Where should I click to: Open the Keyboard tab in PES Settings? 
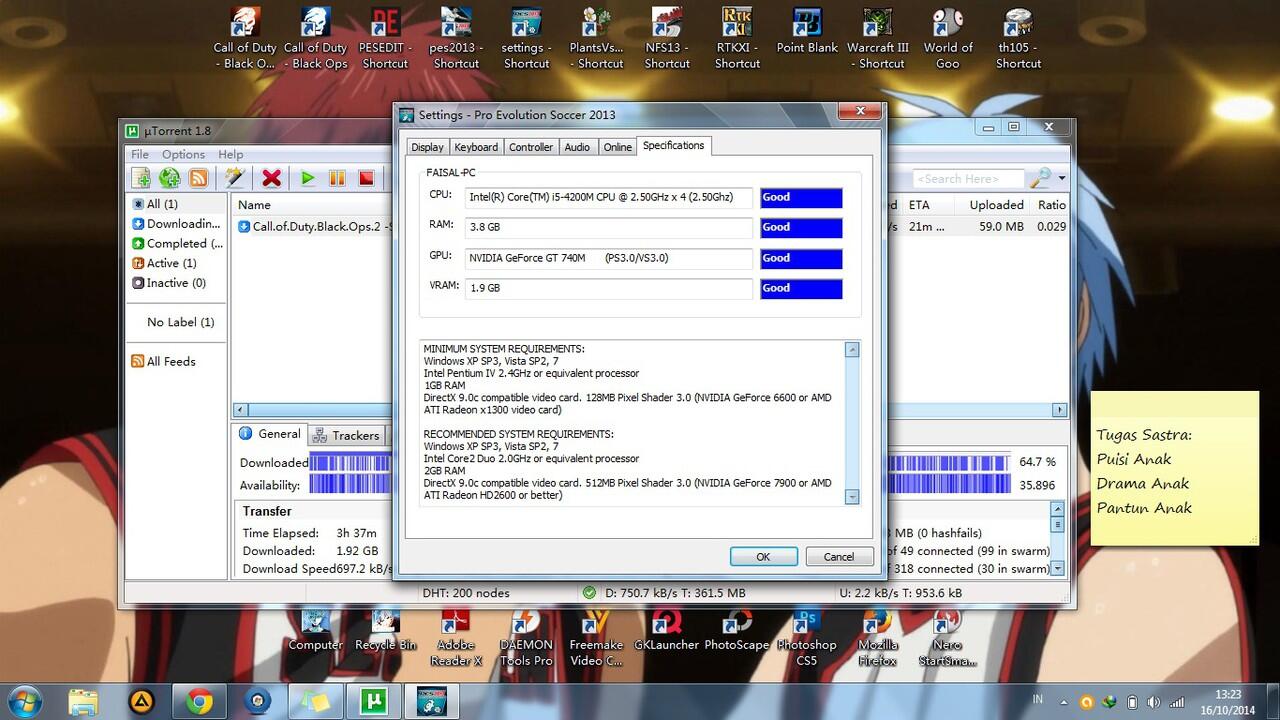(x=476, y=147)
